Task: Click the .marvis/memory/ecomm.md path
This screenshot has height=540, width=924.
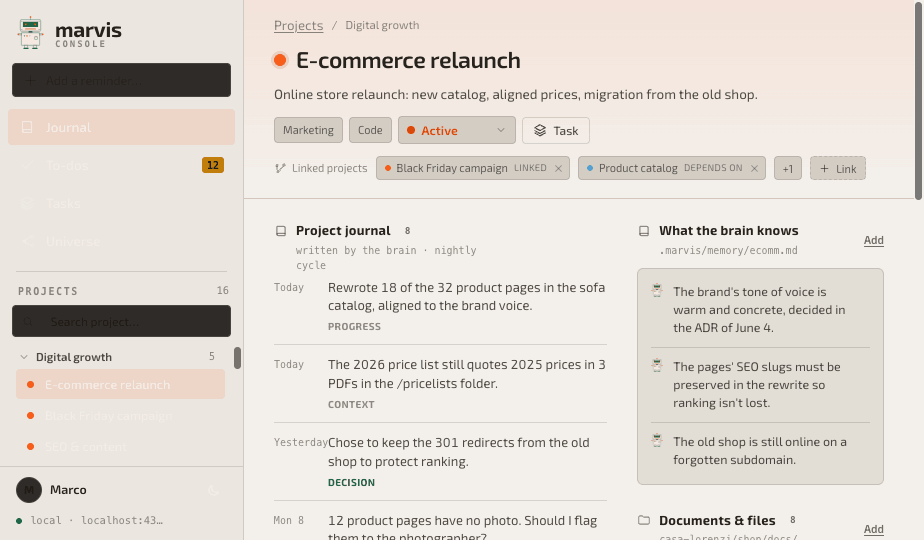Action: (x=728, y=251)
